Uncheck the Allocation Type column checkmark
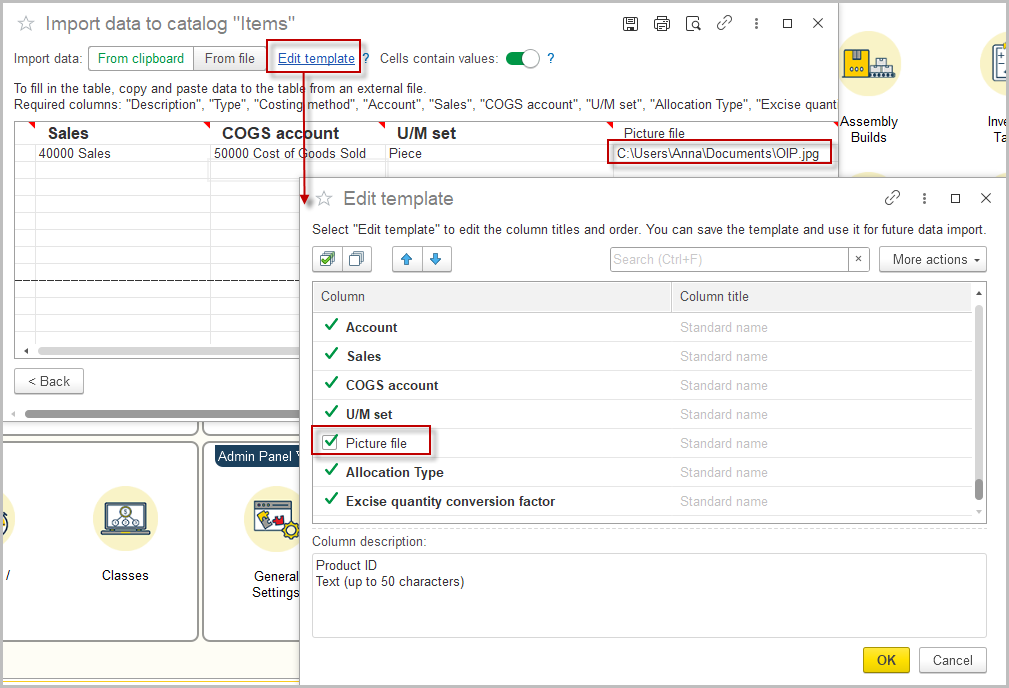This screenshot has height=688, width=1009. click(332, 471)
